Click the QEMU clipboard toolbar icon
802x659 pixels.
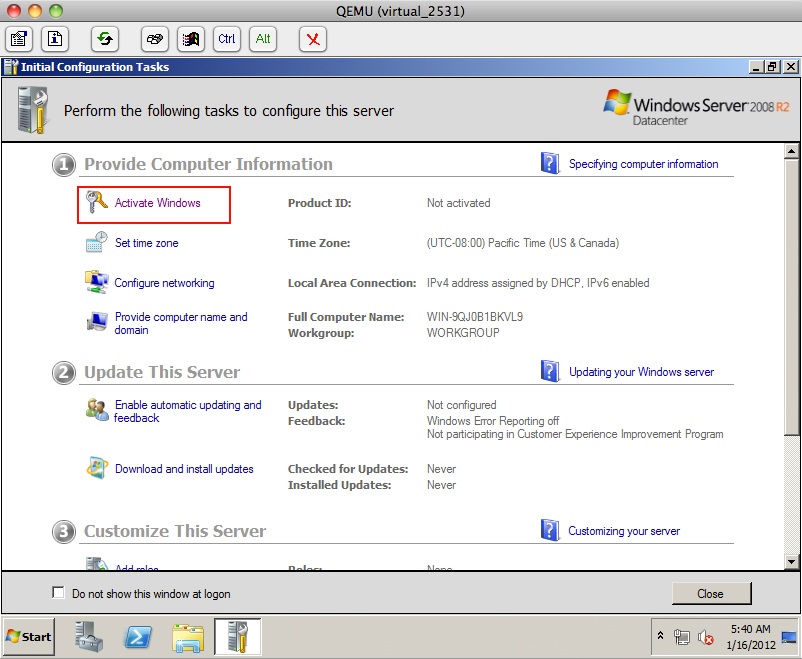19,39
